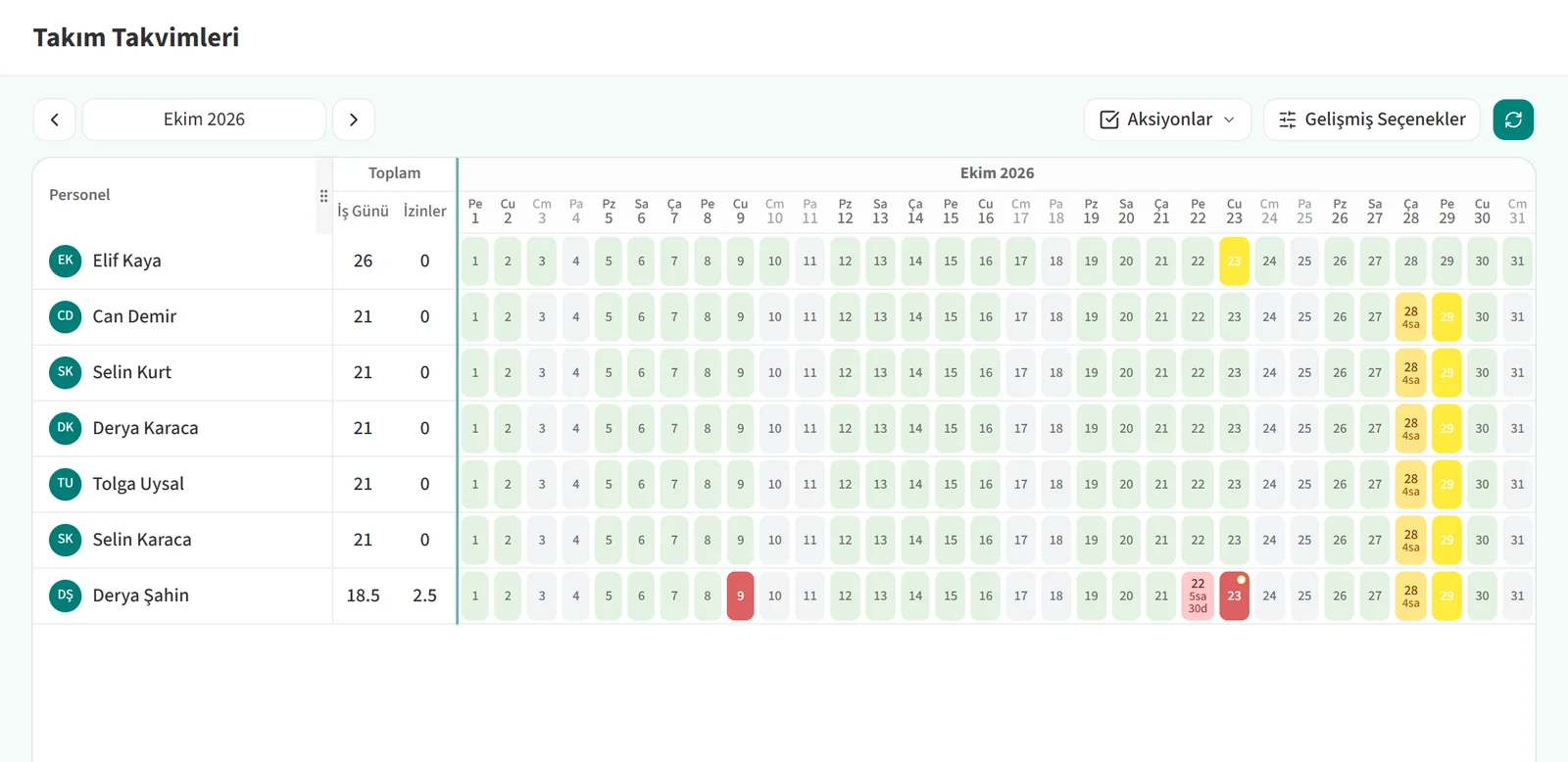The width and height of the screenshot is (1568, 762).
Task: Go to the next month with the right chevron
Action: 354,119
